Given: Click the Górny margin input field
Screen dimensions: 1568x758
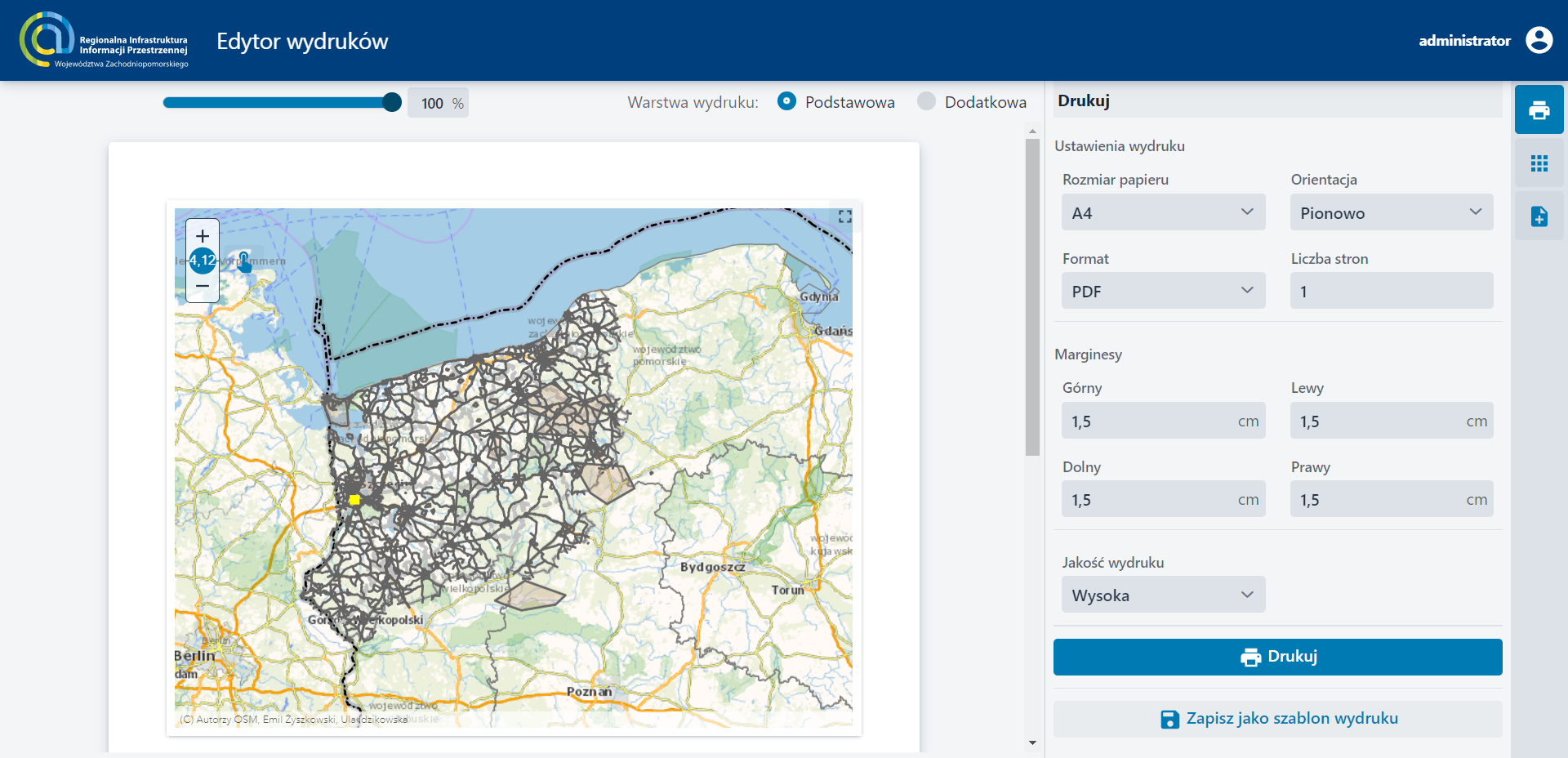Looking at the screenshot, I should [1151, 421].
